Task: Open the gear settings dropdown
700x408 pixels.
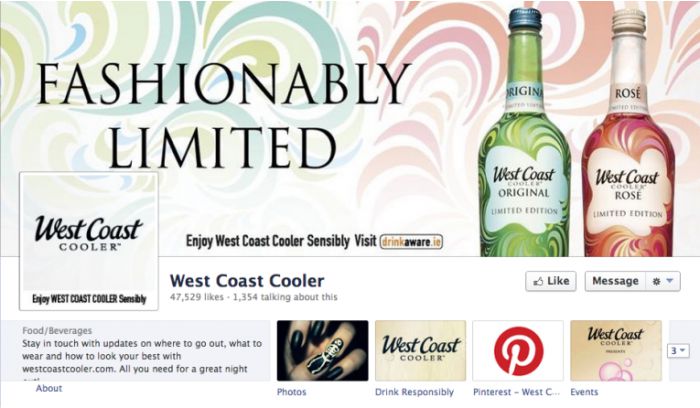Action: (663, 281)
